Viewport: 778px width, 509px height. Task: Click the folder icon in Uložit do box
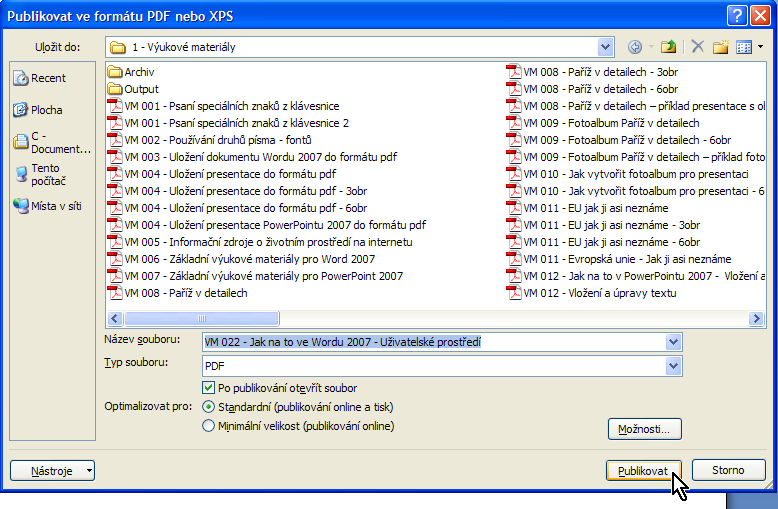(118, 48)
